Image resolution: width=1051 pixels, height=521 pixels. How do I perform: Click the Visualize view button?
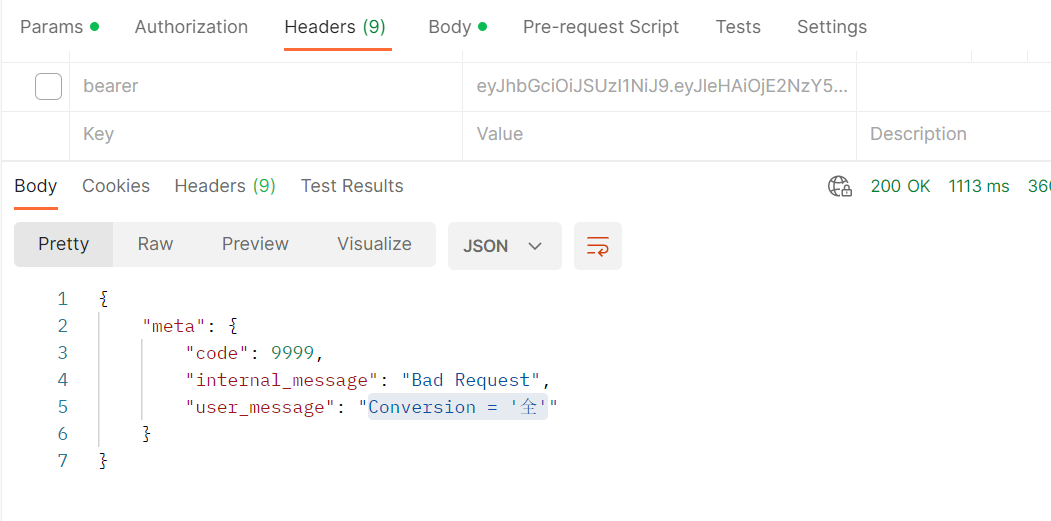click(x=374, y=244)
